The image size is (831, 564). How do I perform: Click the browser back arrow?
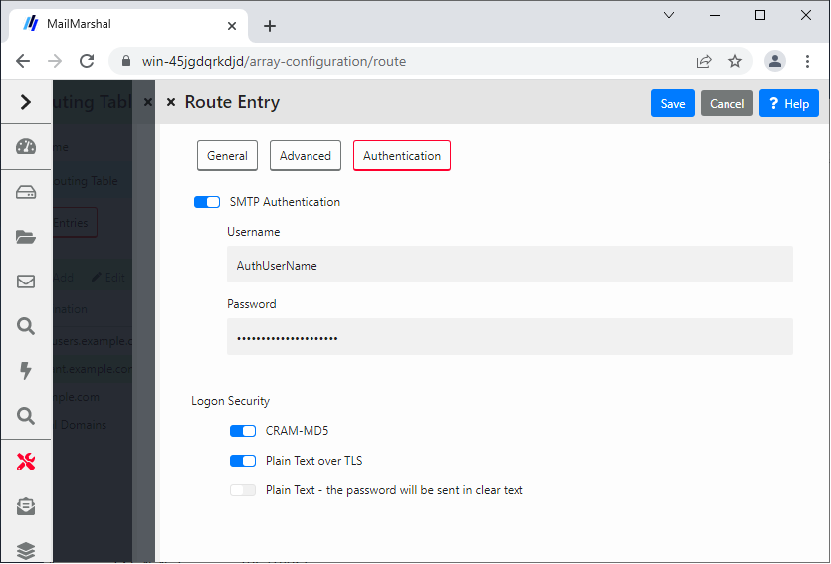point(23,61)
